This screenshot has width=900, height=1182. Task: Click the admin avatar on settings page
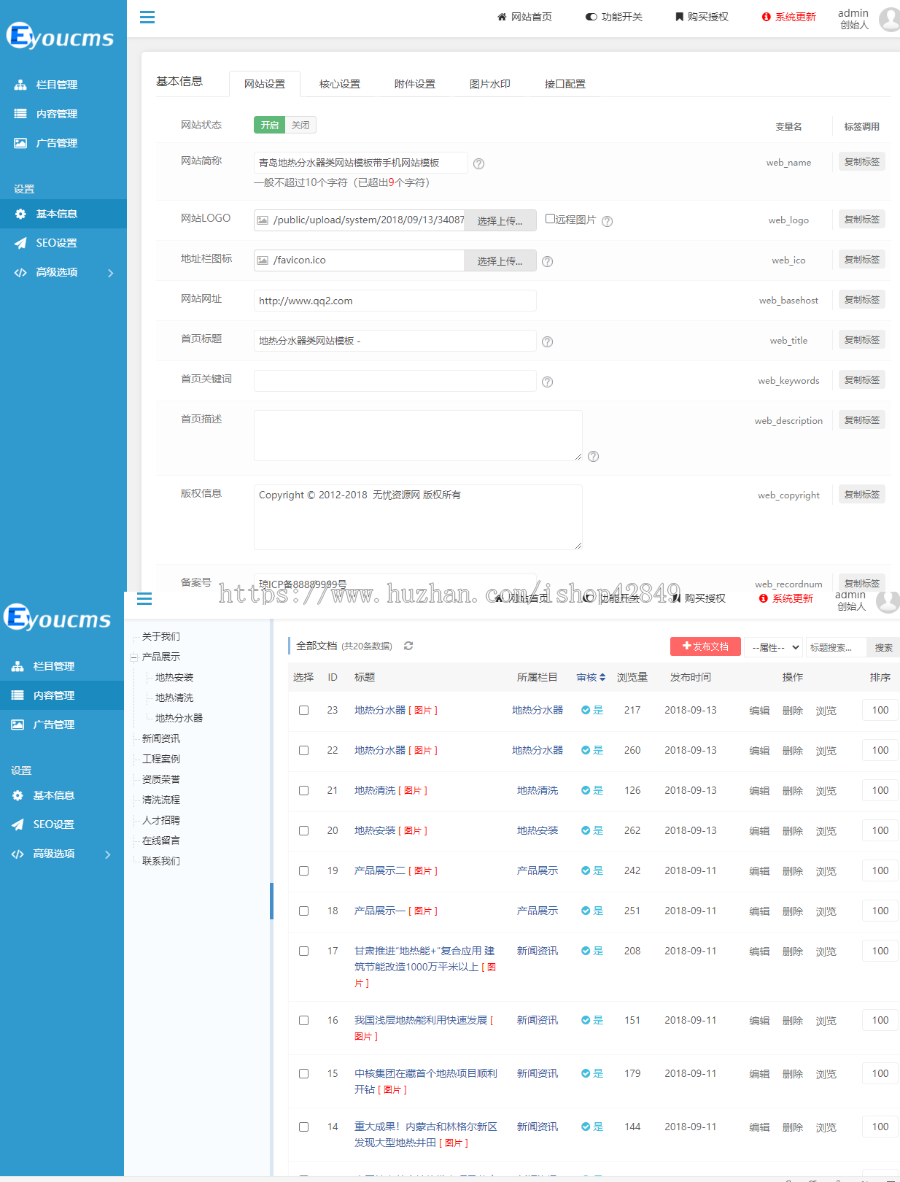[889, 18]
